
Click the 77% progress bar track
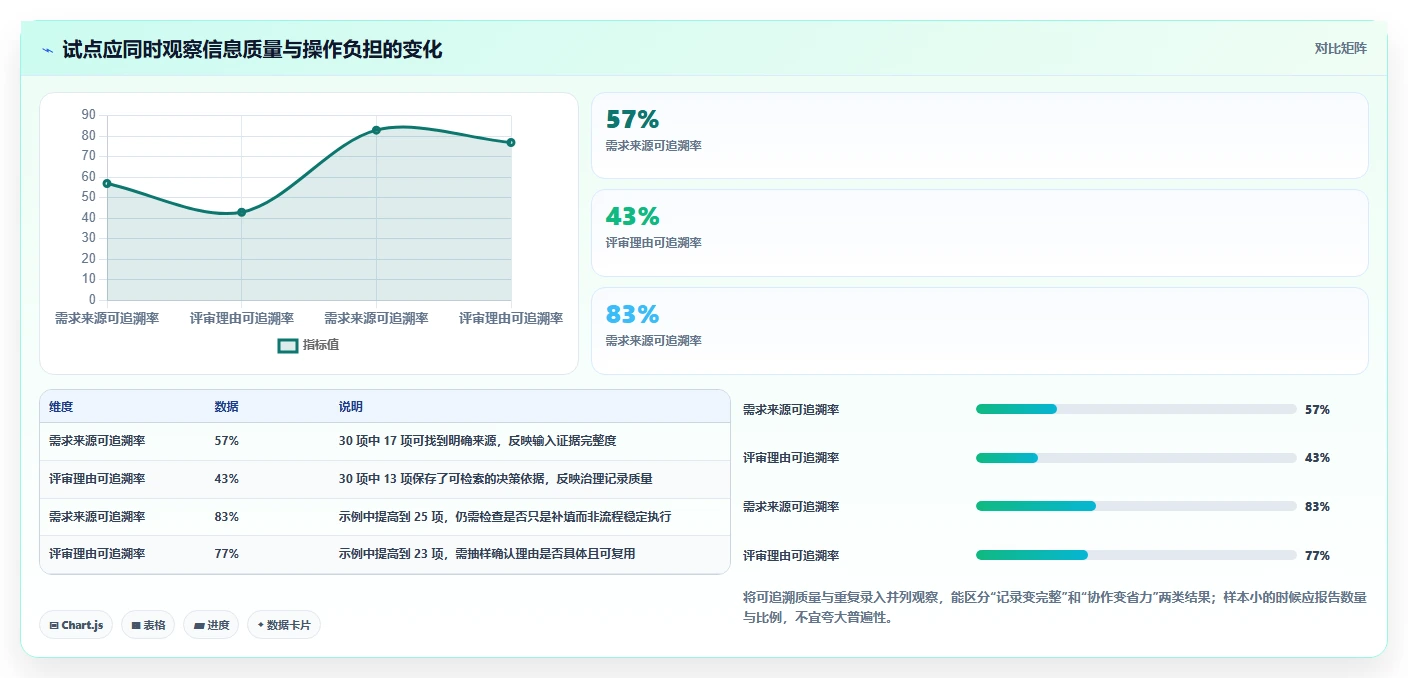1136,555
